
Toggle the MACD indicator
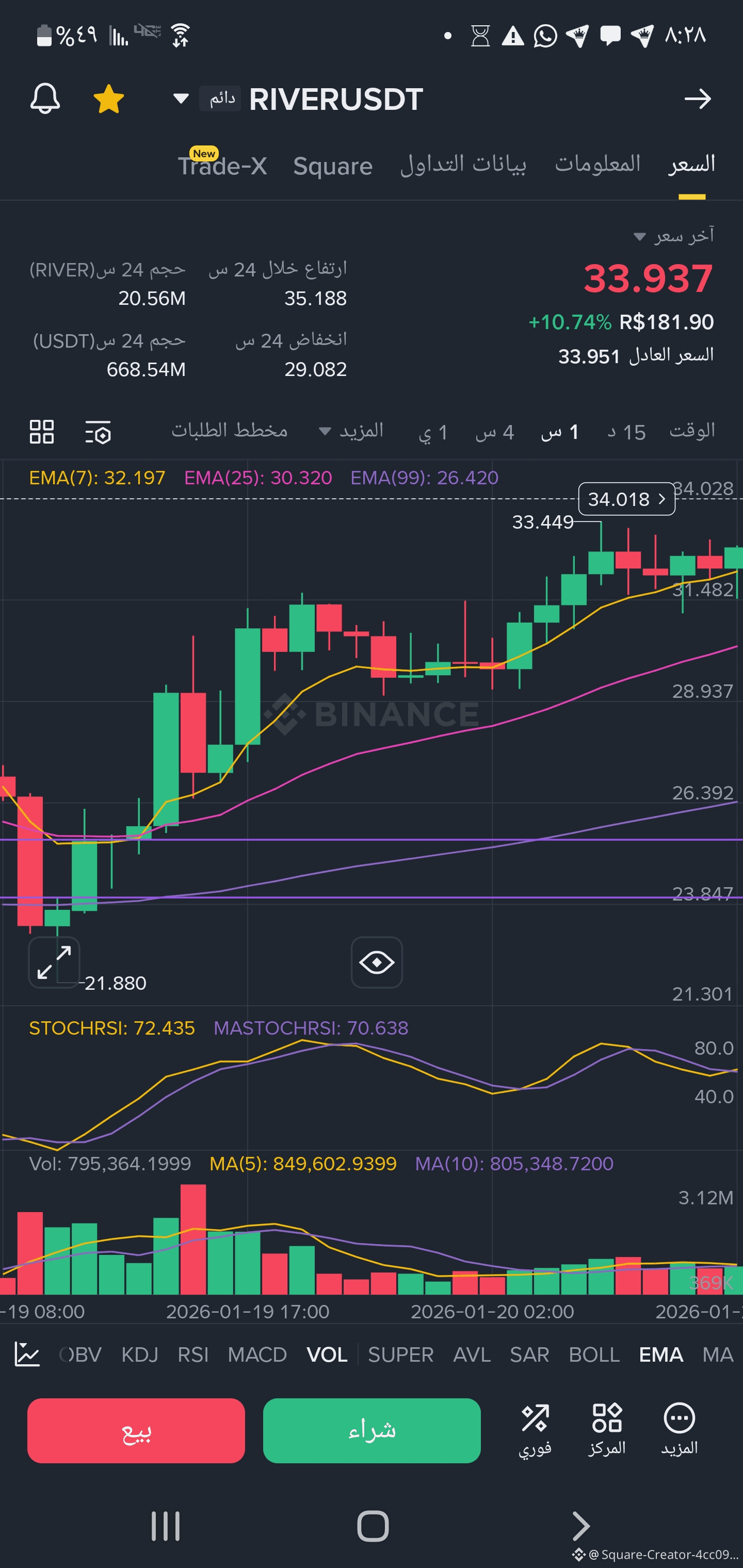pyautogui.click(x=257, y=1354)
